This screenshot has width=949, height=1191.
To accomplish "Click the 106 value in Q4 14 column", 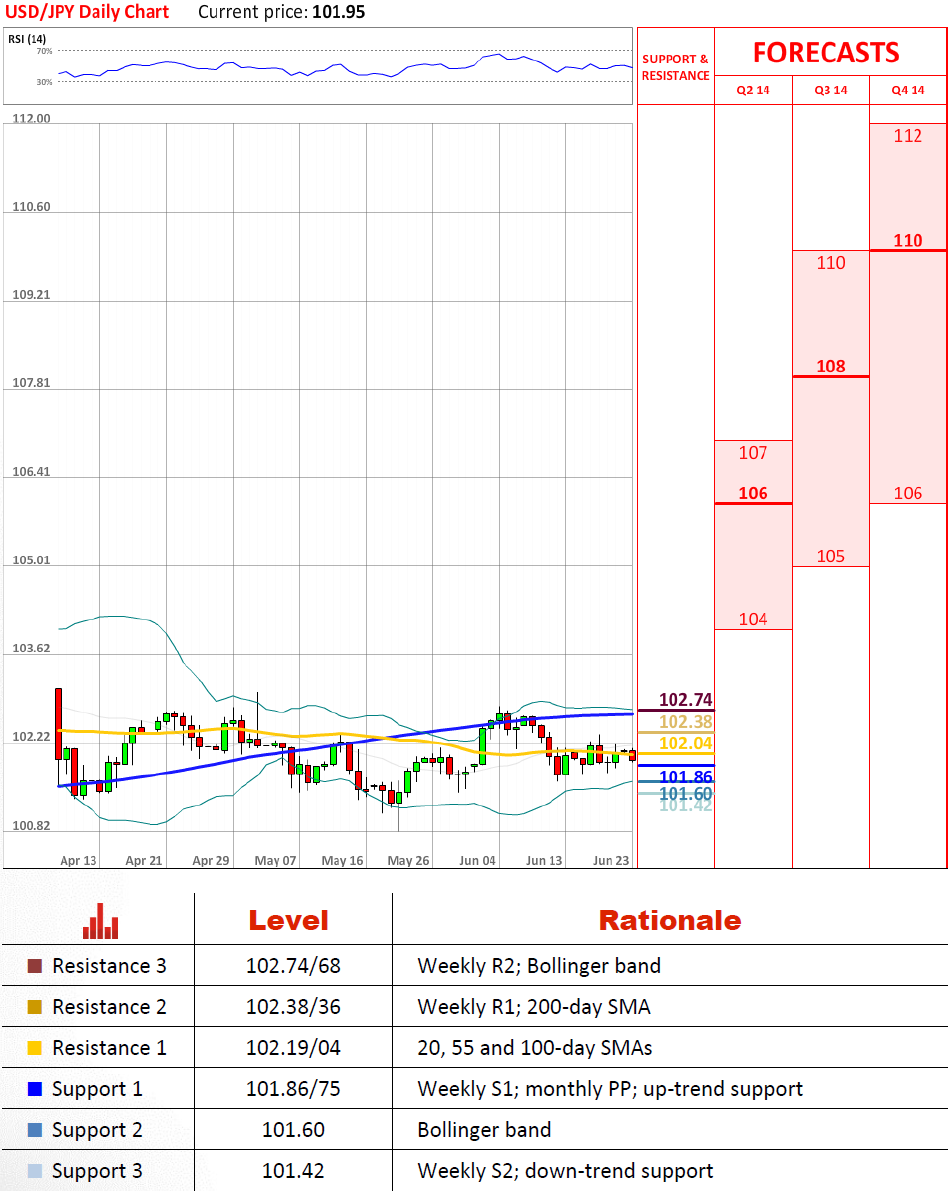I will click(x=908, y=493).
